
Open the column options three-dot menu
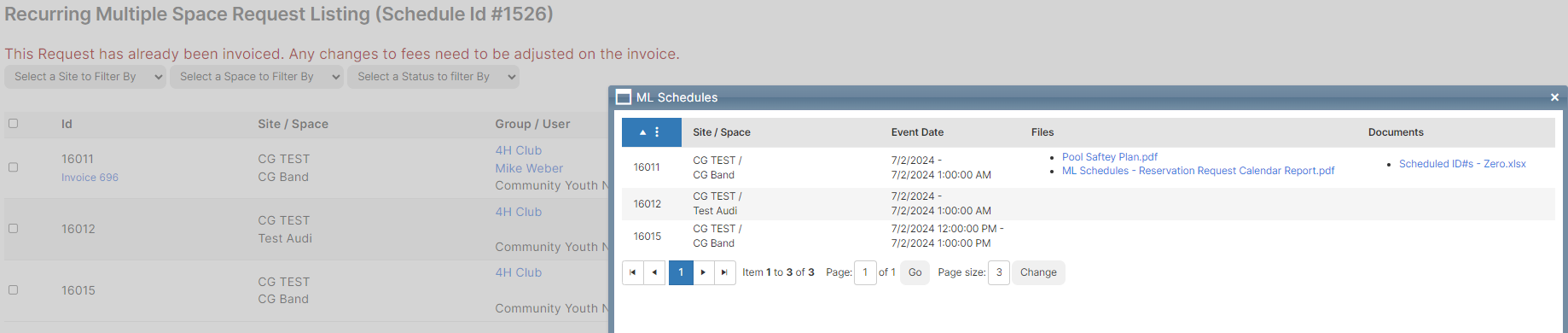coord(657,132)
